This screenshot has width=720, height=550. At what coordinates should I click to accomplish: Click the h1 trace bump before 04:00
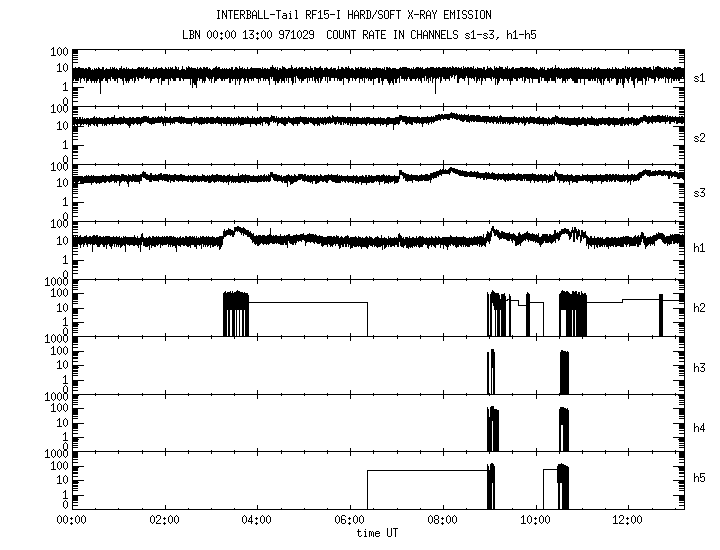pos(237,233)
